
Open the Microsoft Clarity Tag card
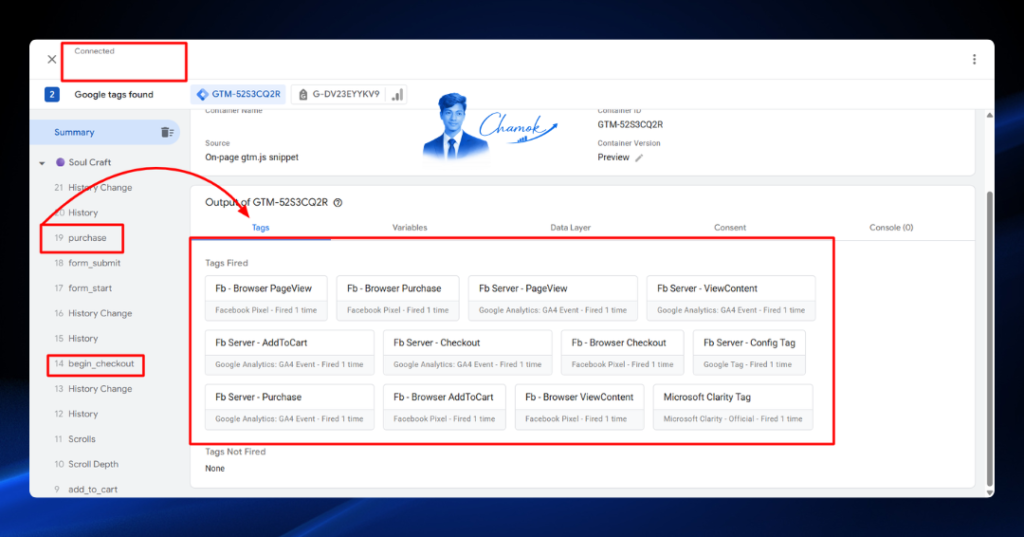tap(733, 406)
